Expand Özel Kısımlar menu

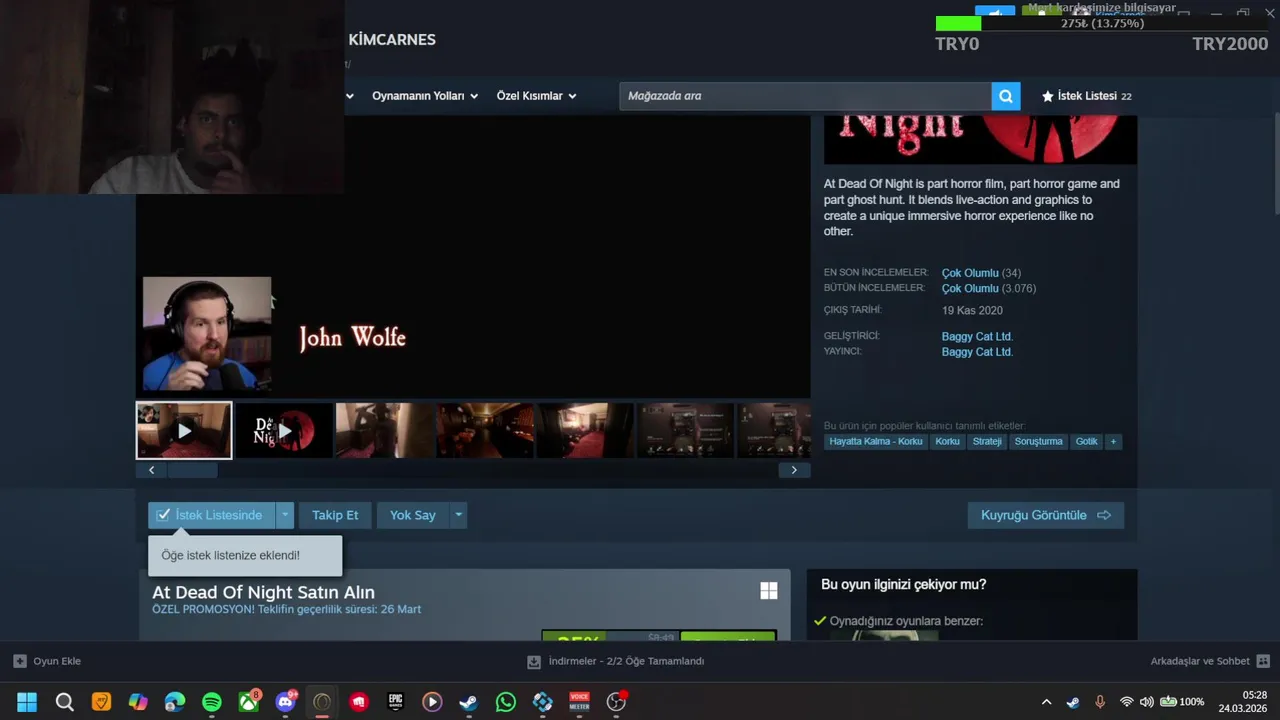coord(537,96)
